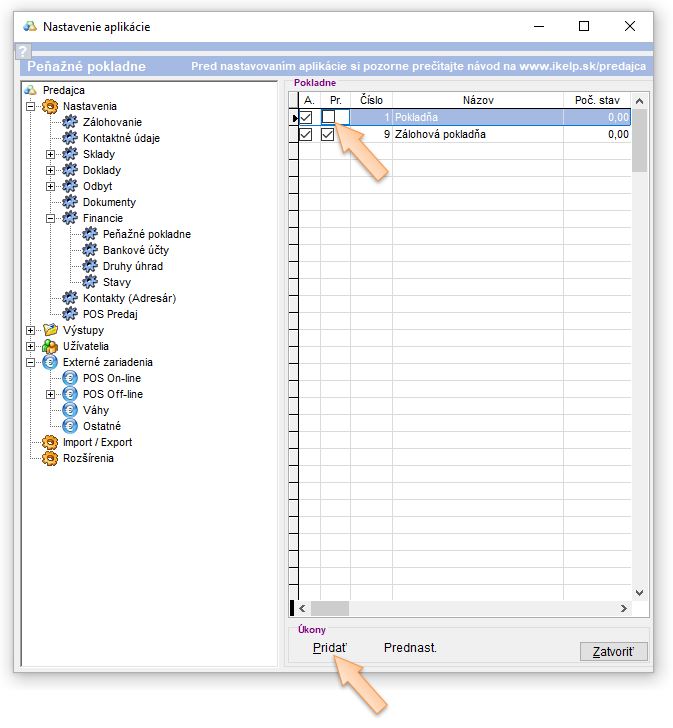Viewport: 673px width, 728px height.
Task: Uncheck the A. checkbox for Zálohová pokladňa
Action: pos(306,134)
